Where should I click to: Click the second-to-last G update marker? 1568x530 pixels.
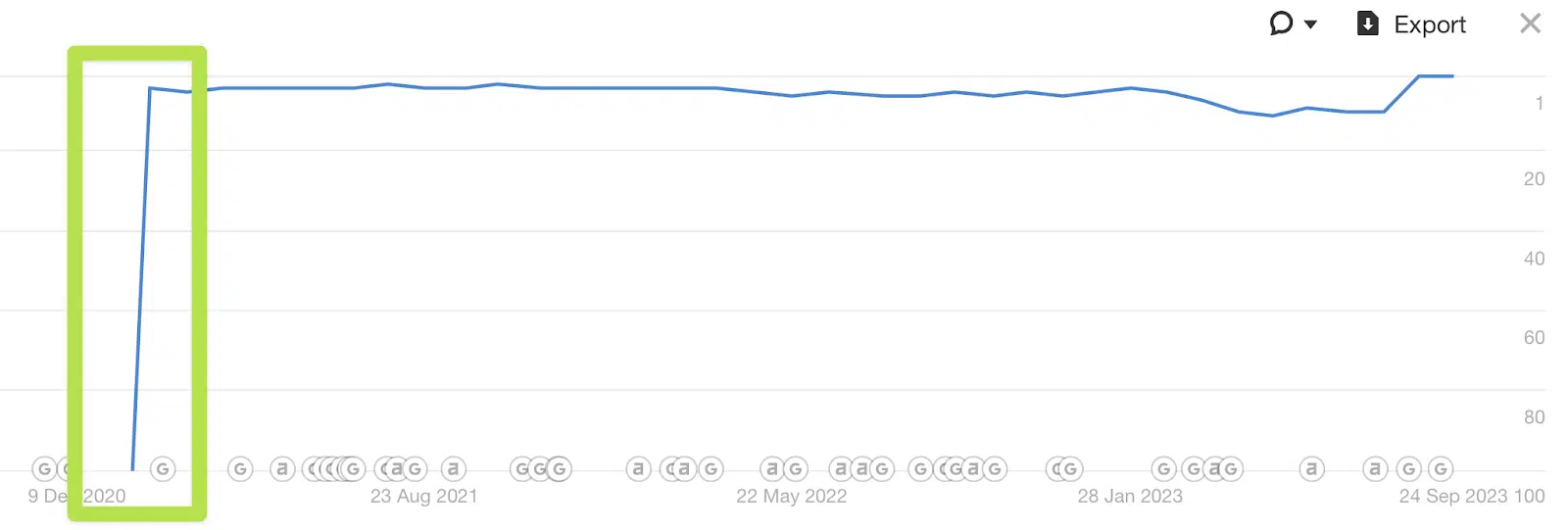pyautogui.click(x=1408, y=469)
